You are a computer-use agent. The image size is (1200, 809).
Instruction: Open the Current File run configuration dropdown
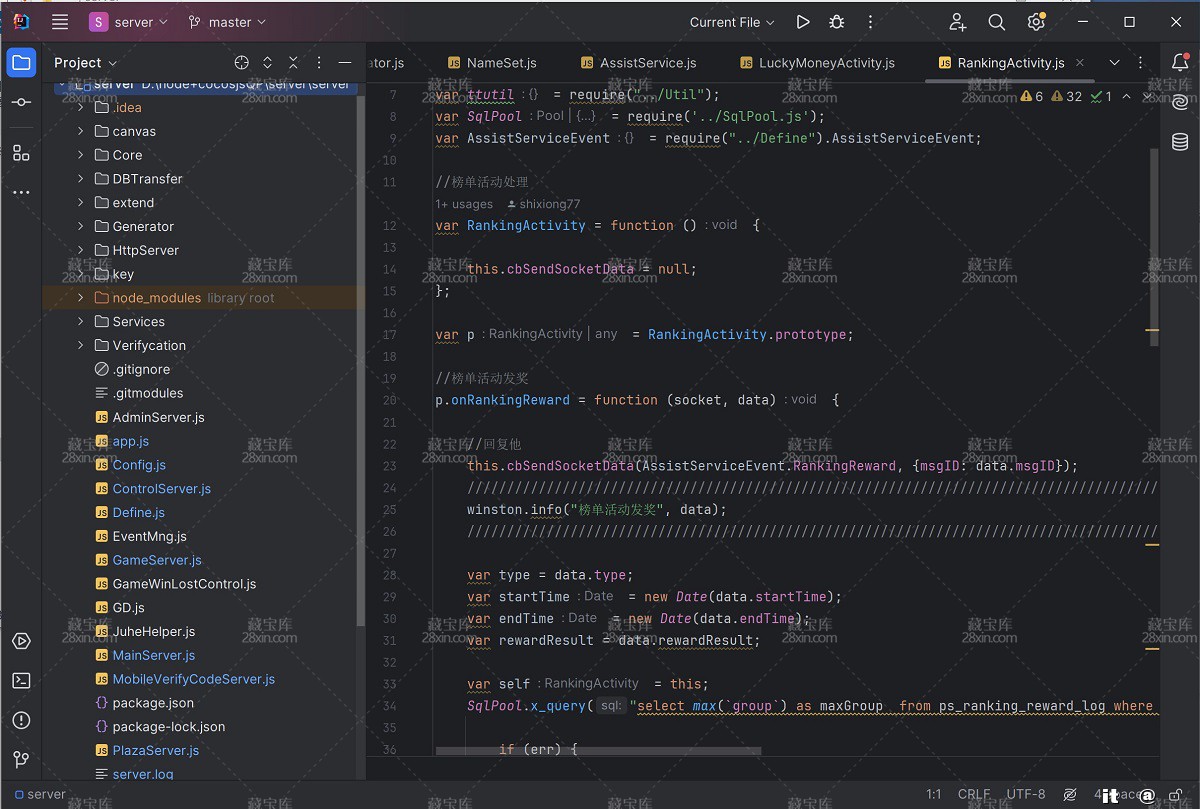(732, 22)
